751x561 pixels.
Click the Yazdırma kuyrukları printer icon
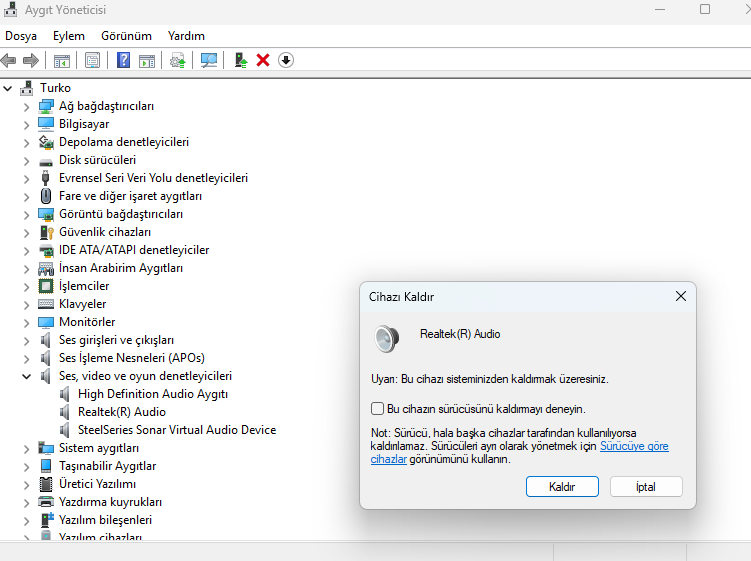point(46,502)
